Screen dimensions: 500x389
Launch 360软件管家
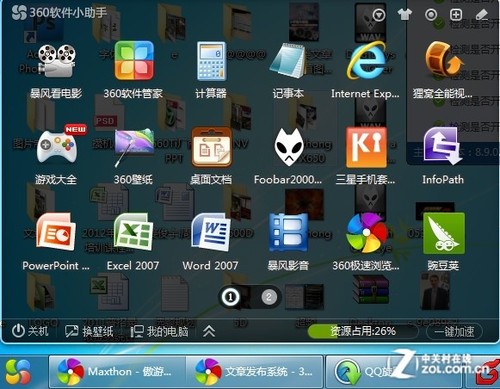click(x=134, y=60)
